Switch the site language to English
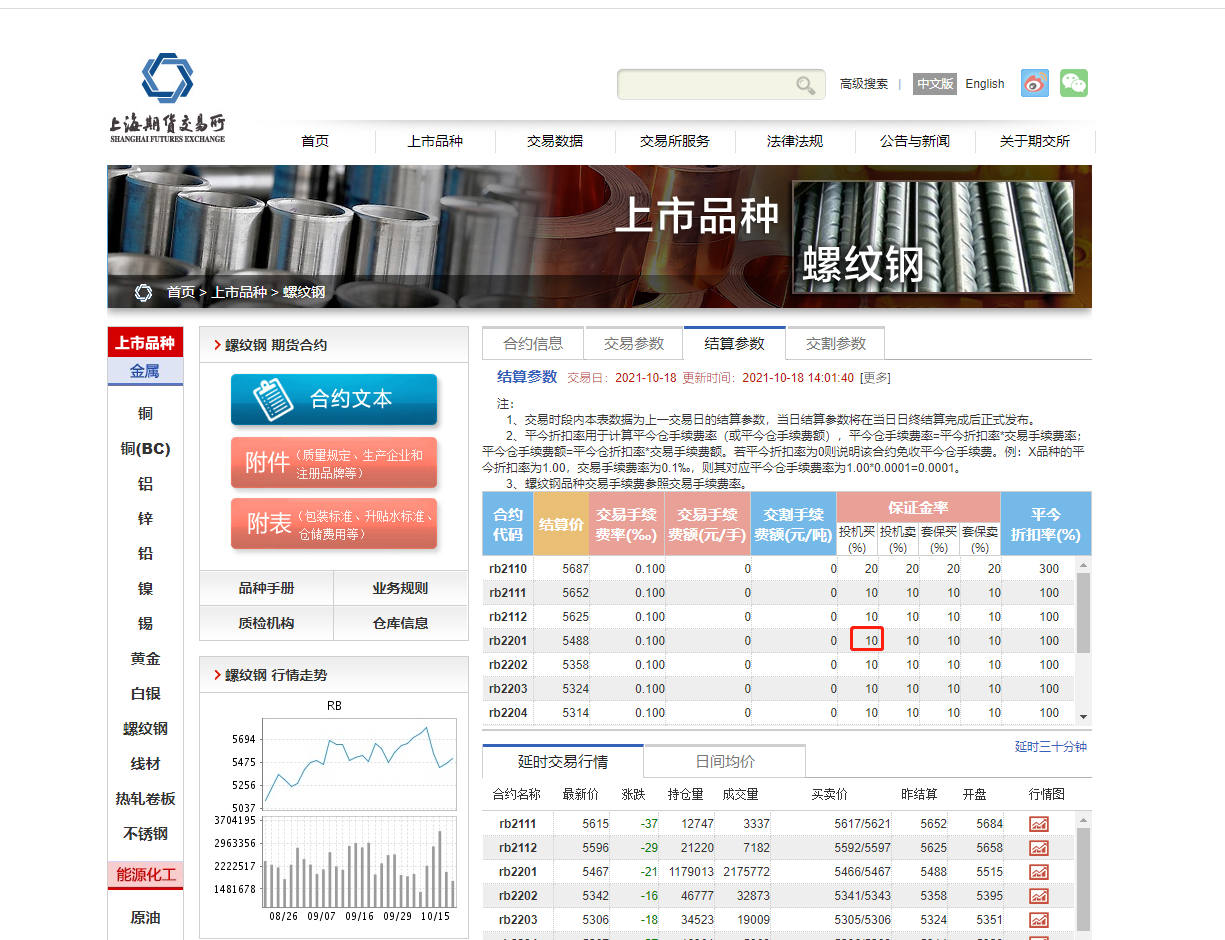 point(984,84)
